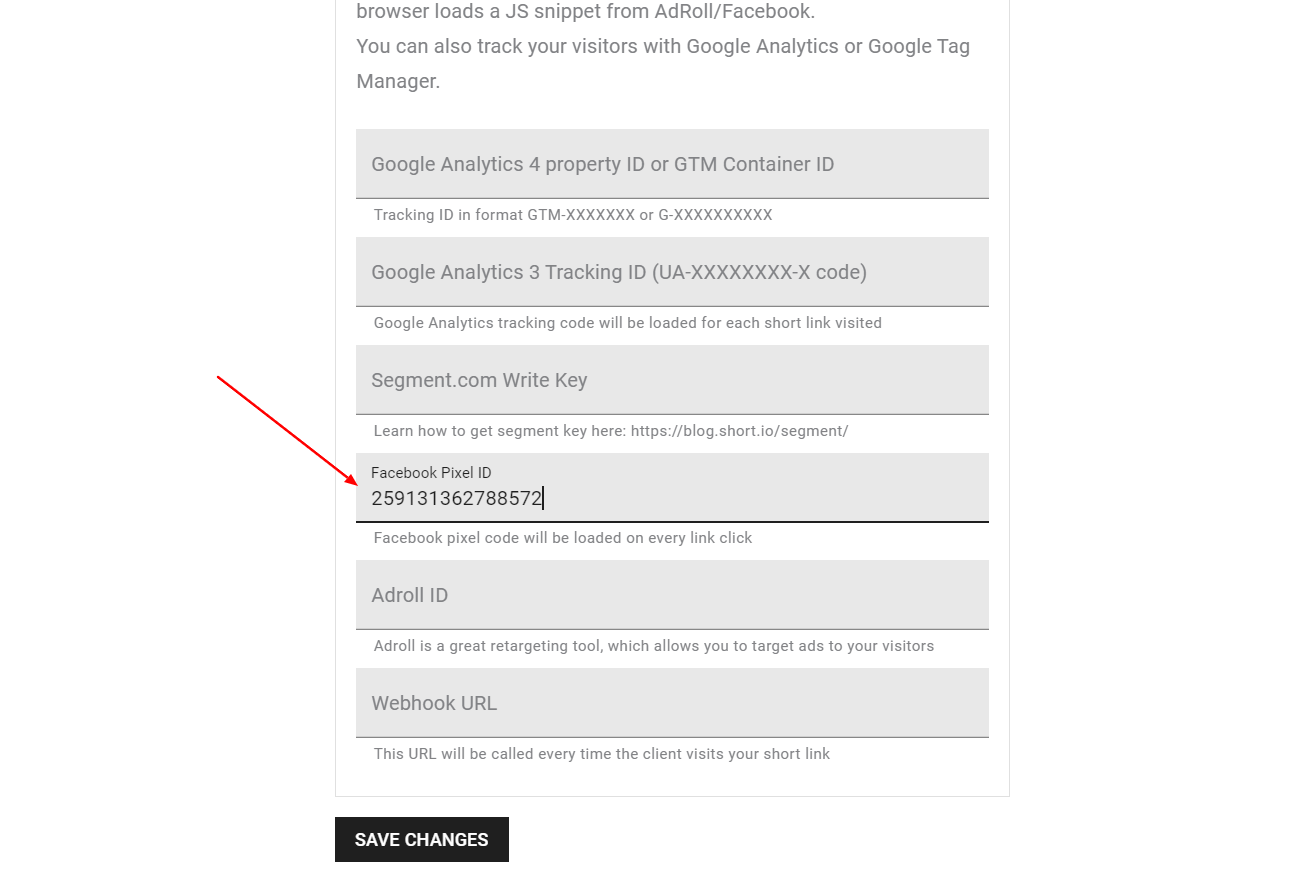Click the word Manager in the paragraph
Image resolution: width=1303 pixels, height=894 pixels.
(398, 81)
